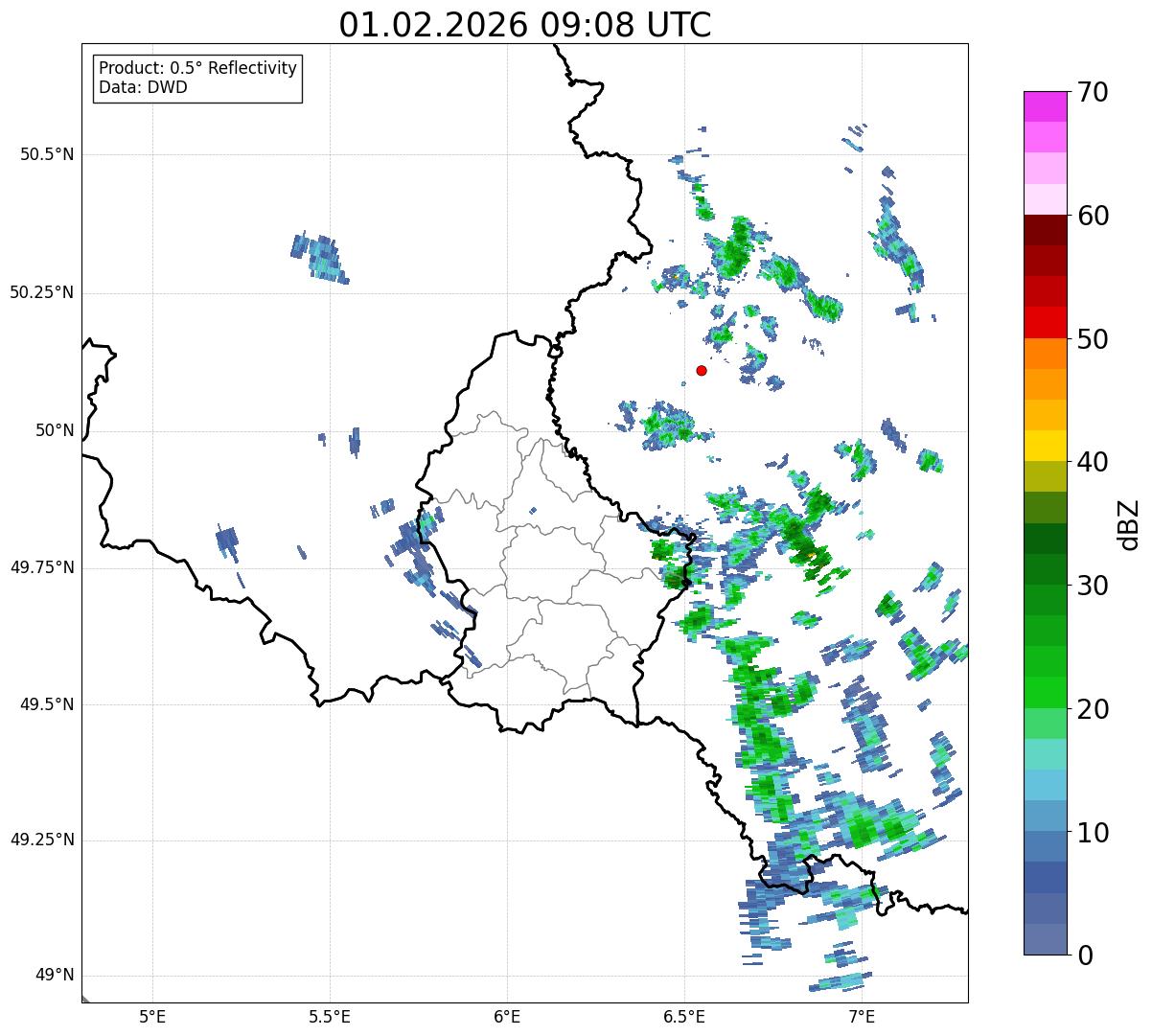Screen dimensions: 1152x1036
Task: Click the "Data: DWD" label
Action: point(143,87)
